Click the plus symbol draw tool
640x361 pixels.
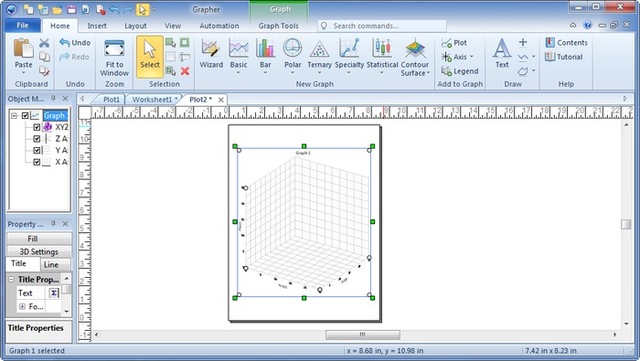click(x=523, y=42)
